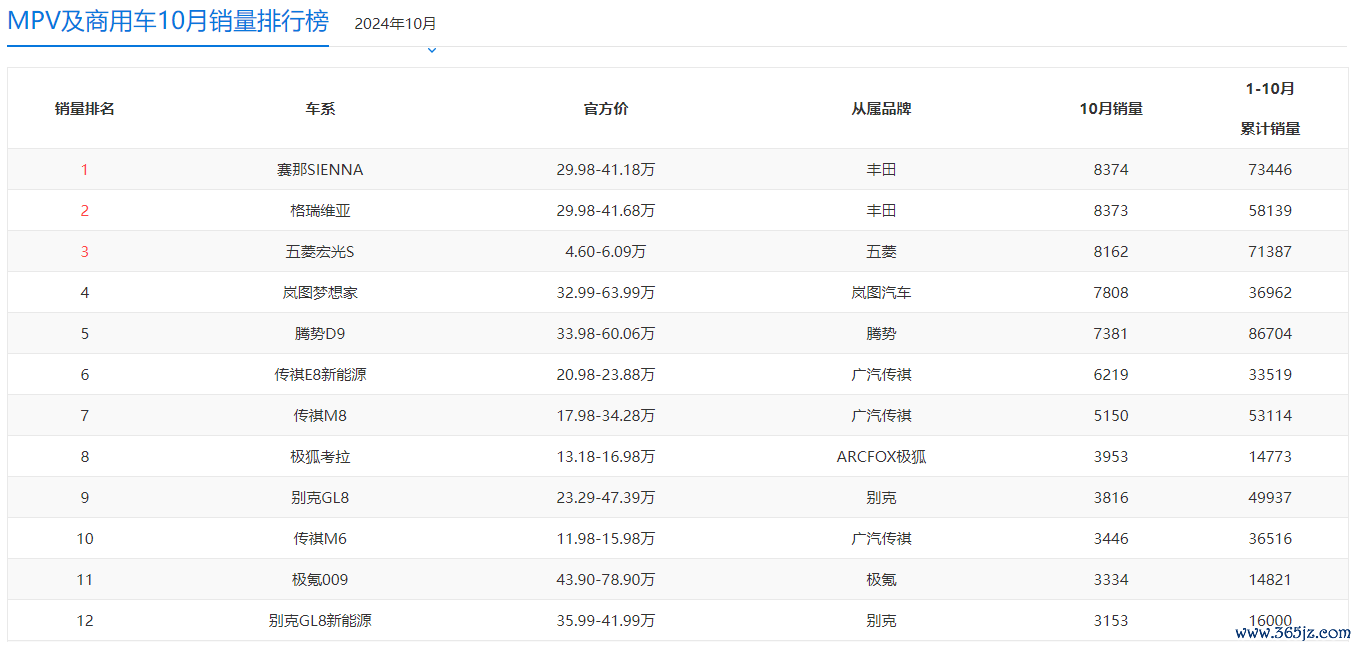Click the 岚图汽车 brand cell
1358x648 pixels.
point(881,293)
